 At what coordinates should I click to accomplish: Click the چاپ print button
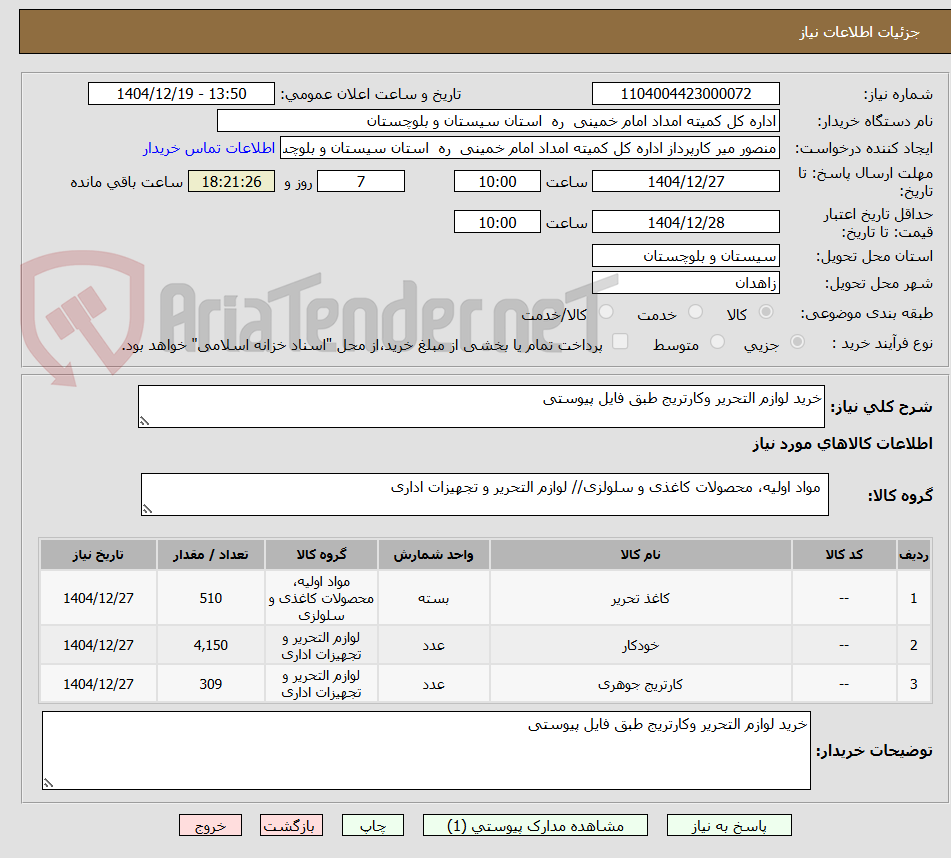coord(373,825)
